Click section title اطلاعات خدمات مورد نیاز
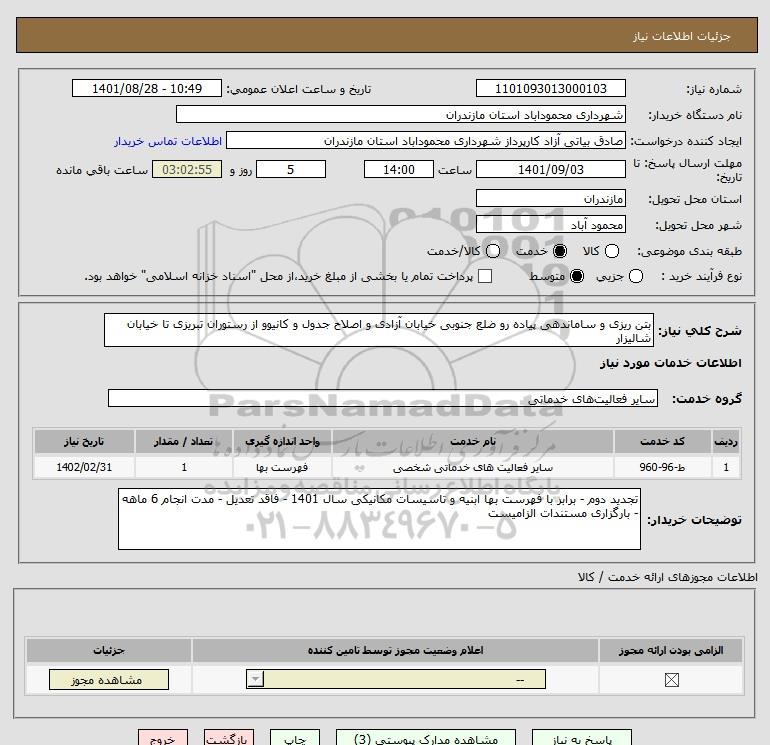 pyautogui.click(x=670, y=363)
